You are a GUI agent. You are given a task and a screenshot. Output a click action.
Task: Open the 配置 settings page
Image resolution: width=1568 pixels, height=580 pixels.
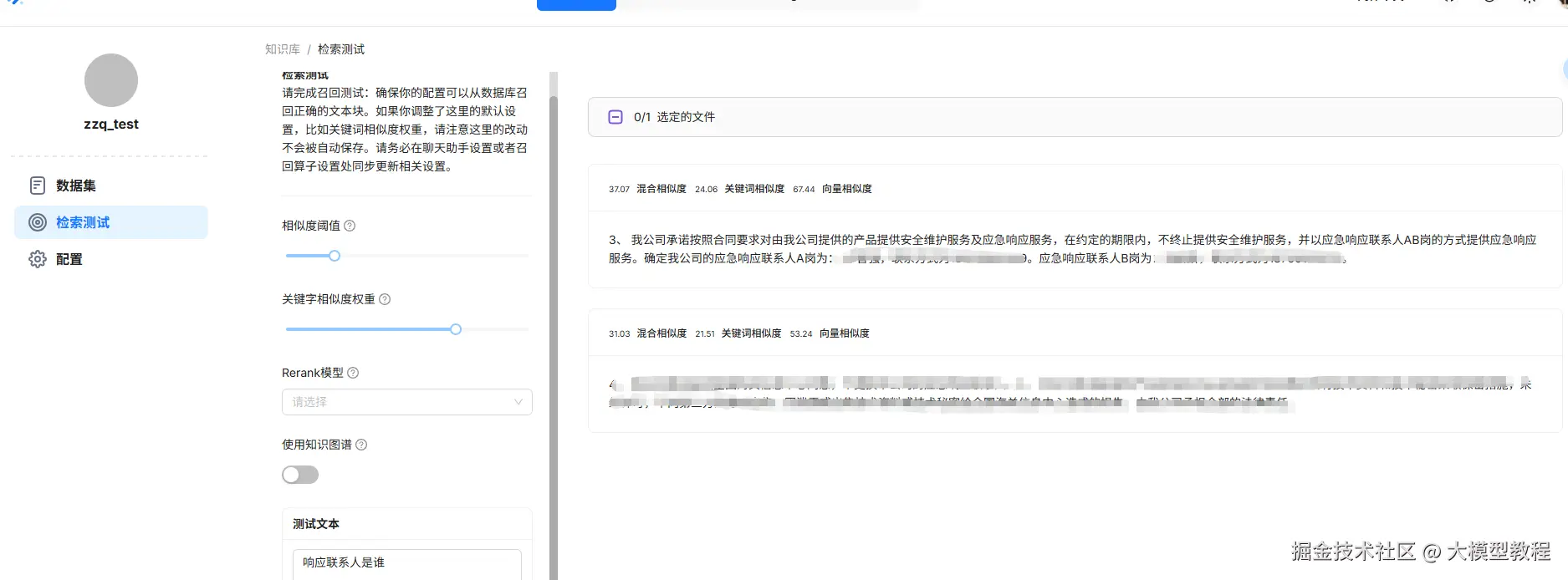pyautogui.click(x=110, y=259)
